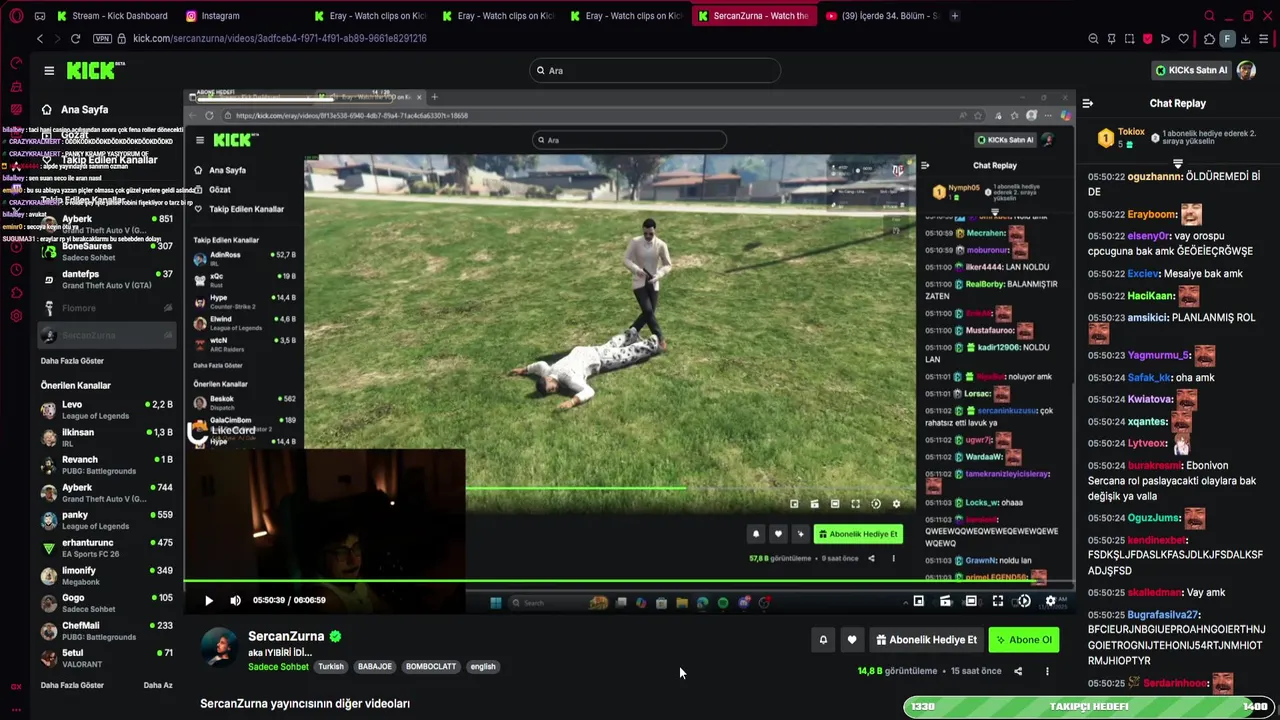Collapse the Chat Replay panel
The height and width of the screenshot is (720, 1280).
click(x=1088, y=103)
